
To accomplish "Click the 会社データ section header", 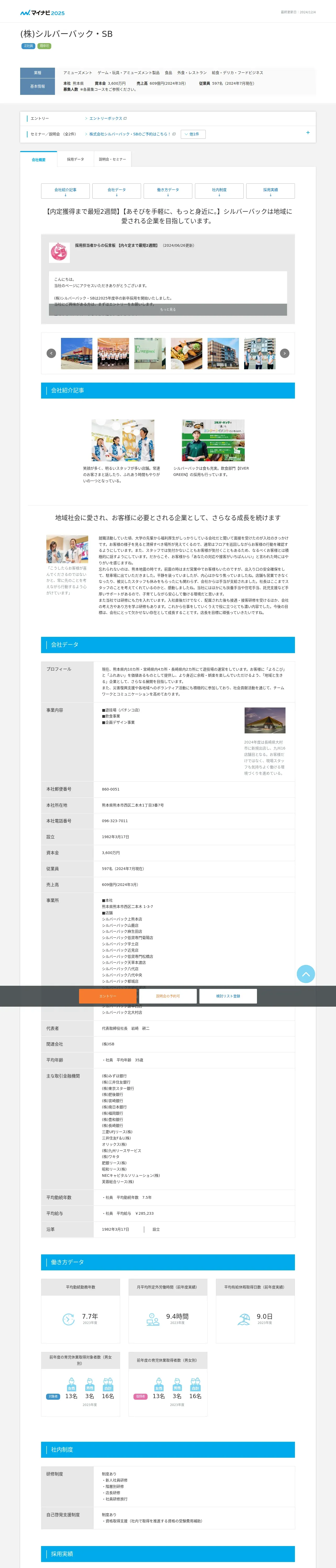I will (168, 645).
